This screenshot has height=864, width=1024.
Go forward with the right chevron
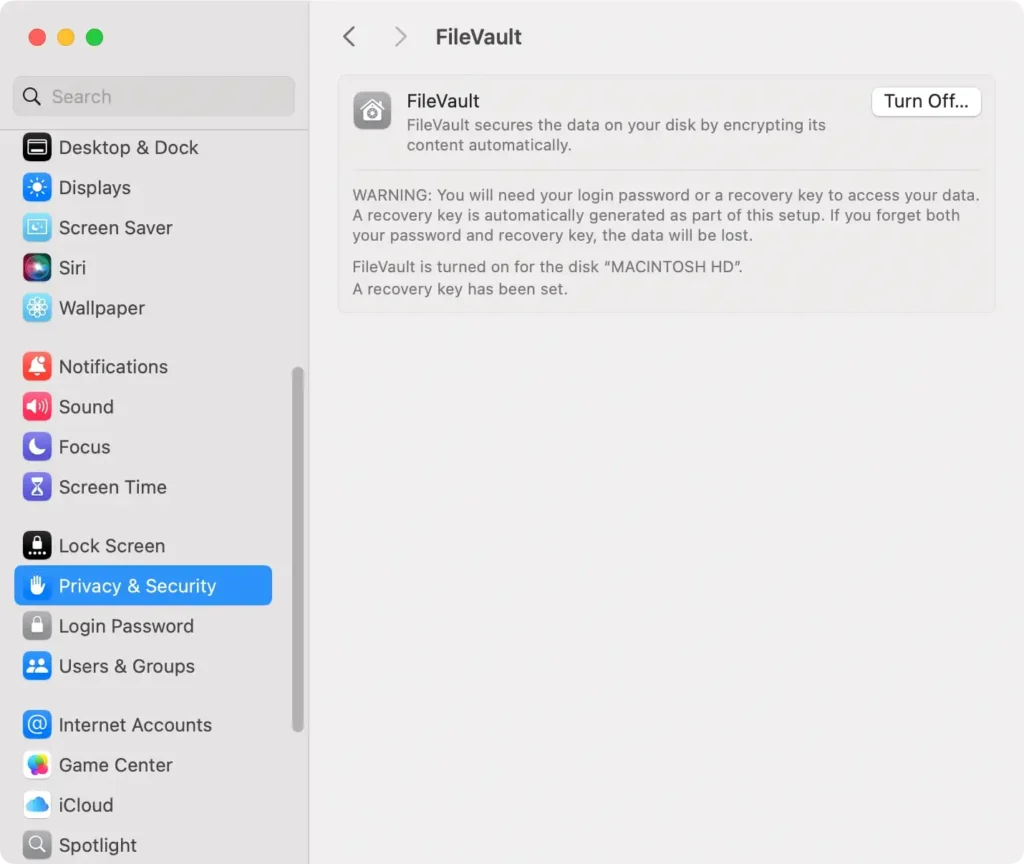(x=400, y=37)
